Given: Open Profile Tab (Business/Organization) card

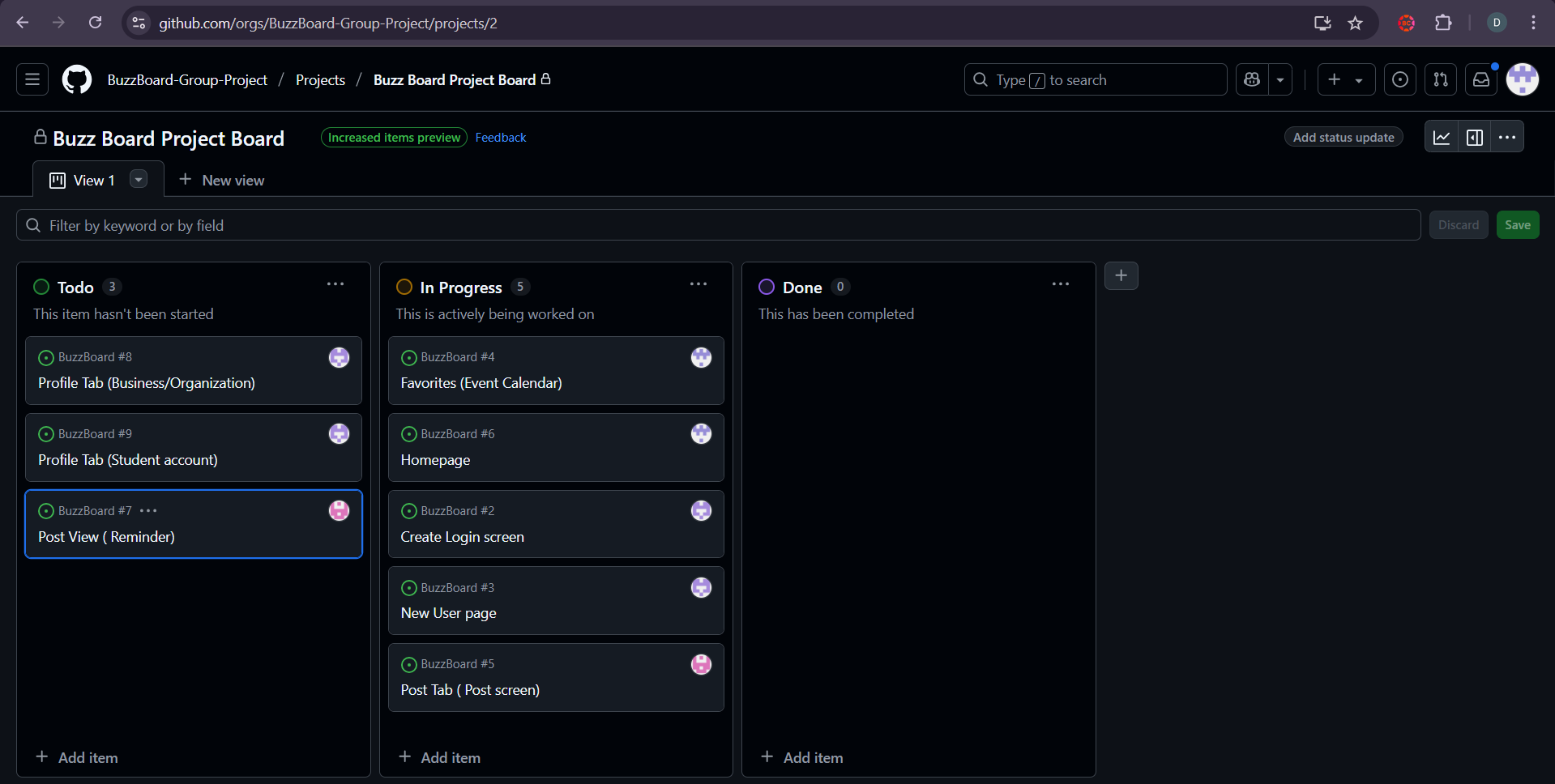Looking at the screenshot, I should click(x=147, y=383).
